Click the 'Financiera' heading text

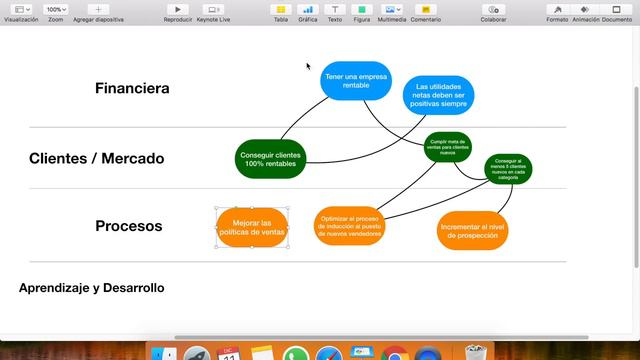[132, 88]
